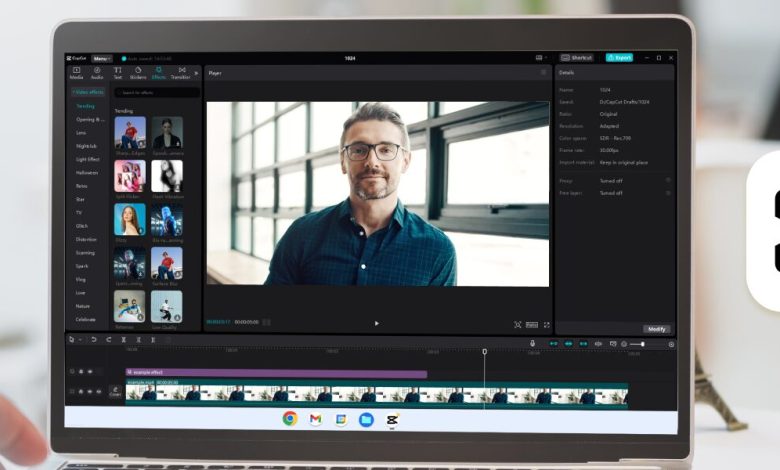
Task: Click the Proxy info icon
Action: [668, 181]
